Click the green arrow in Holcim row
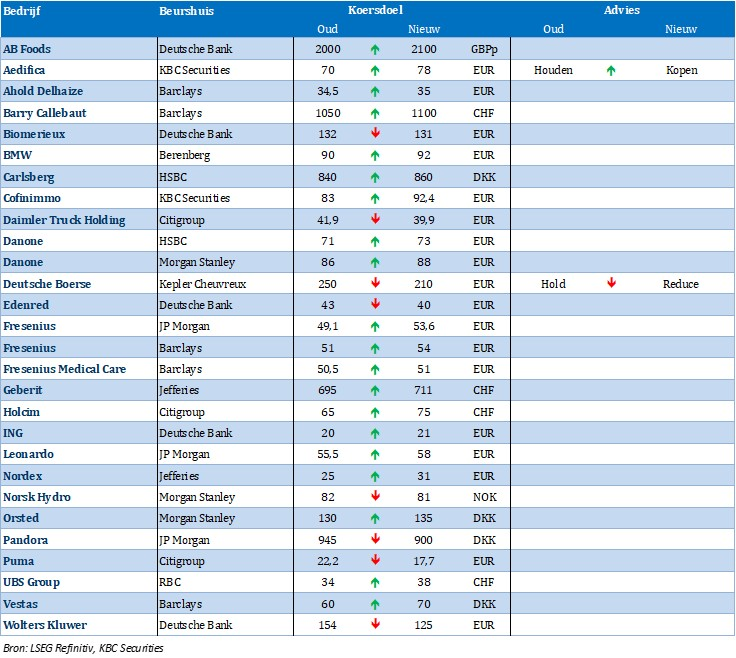This screenshot has width=736, height=658. point(374,412)
